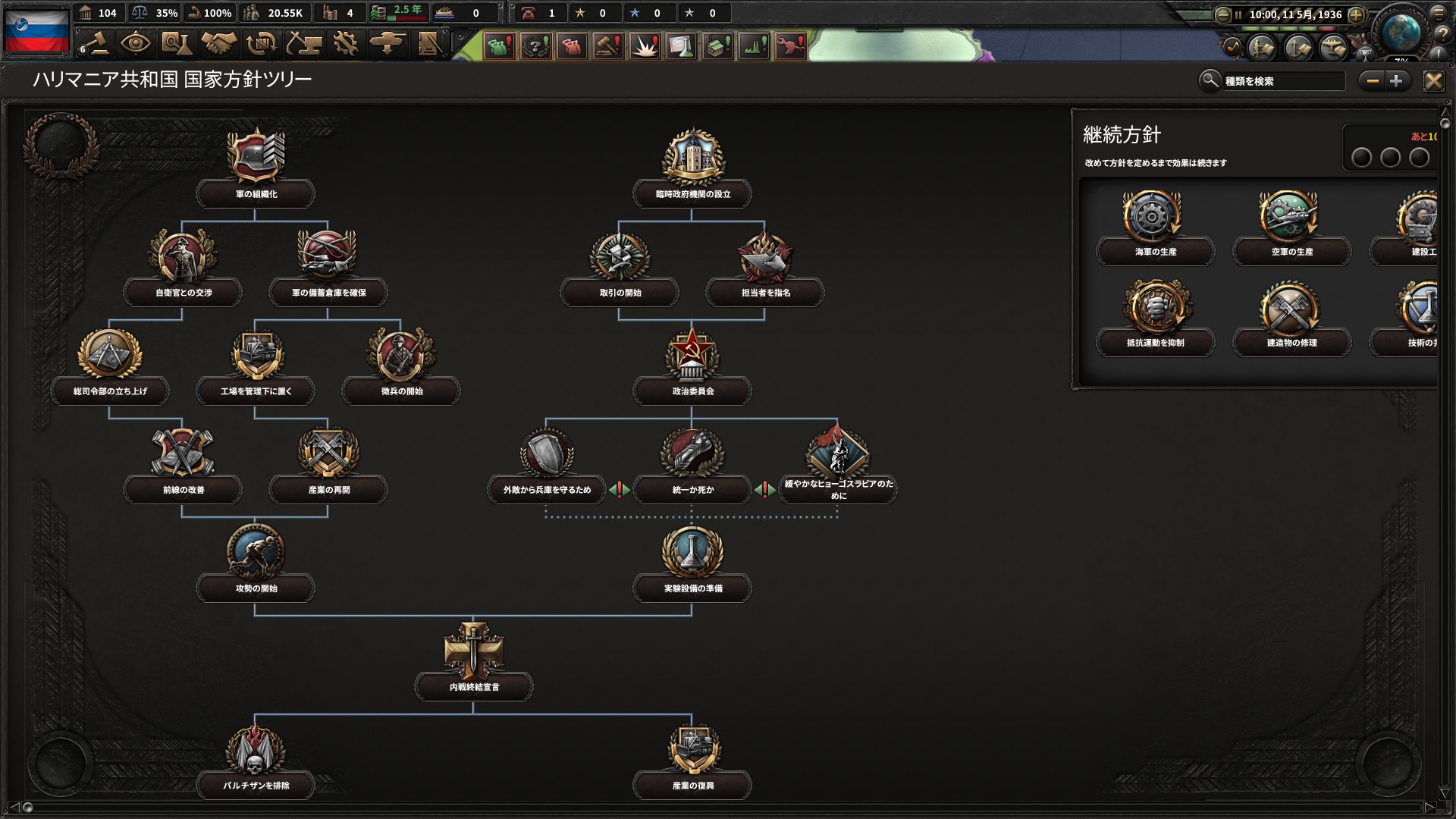This screenshot has width=1456, height=819.
Task: Click the war support value 100%
Action: (210, 13)
